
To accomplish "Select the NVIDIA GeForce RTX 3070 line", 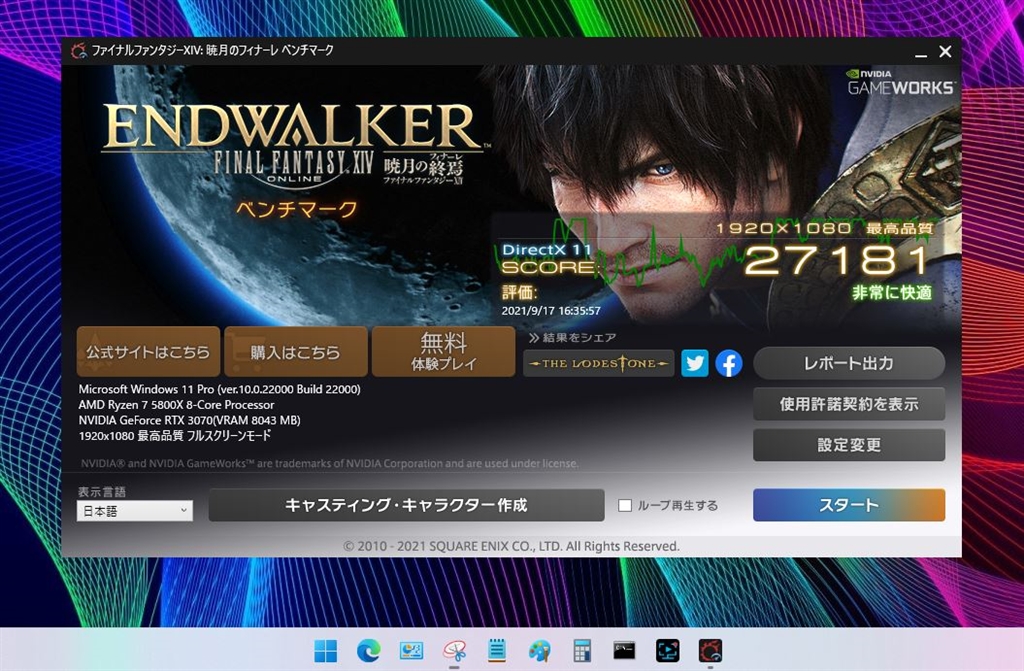I will [x=189, y=420].
